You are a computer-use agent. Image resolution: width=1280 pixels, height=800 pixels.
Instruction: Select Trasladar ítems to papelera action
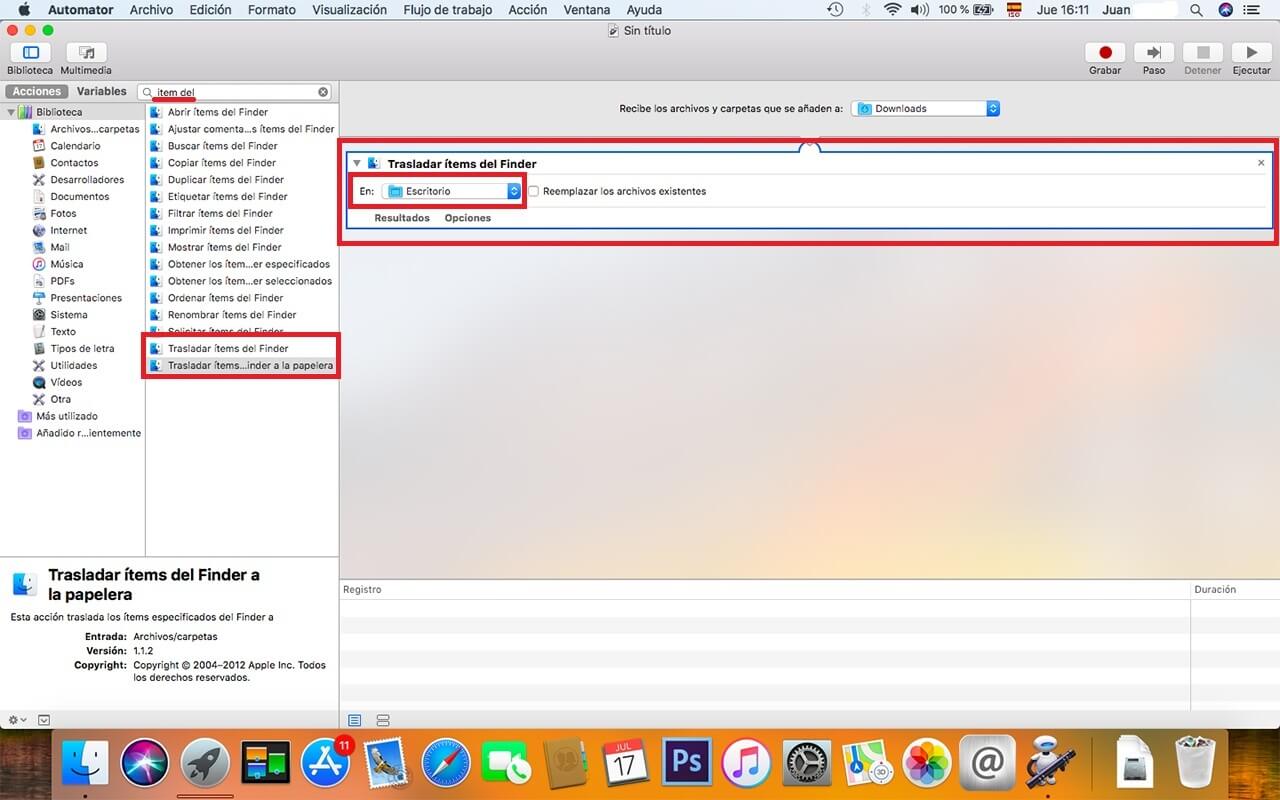[x=242, y=366]
